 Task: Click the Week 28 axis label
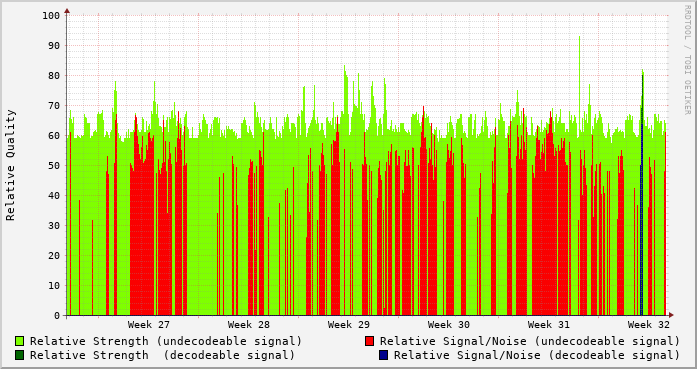coord(248,325)
